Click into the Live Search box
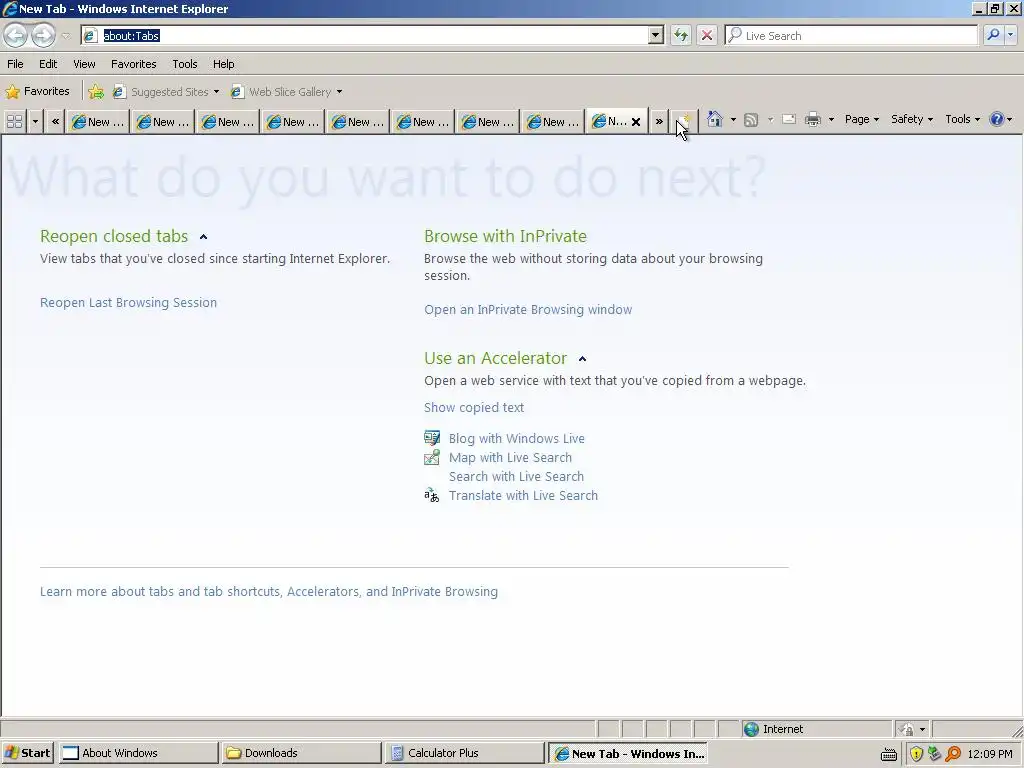This screenshot has width=1024, height=768. (x=851, y=35)
